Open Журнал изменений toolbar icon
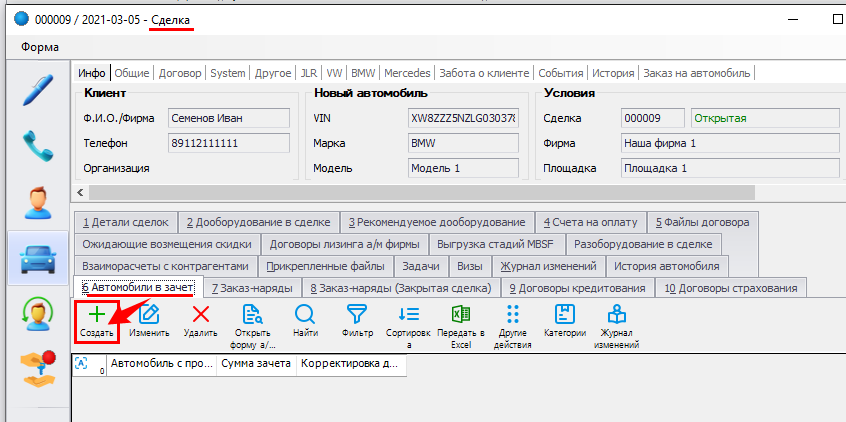 pyautogui.click(x=616, y=315)
